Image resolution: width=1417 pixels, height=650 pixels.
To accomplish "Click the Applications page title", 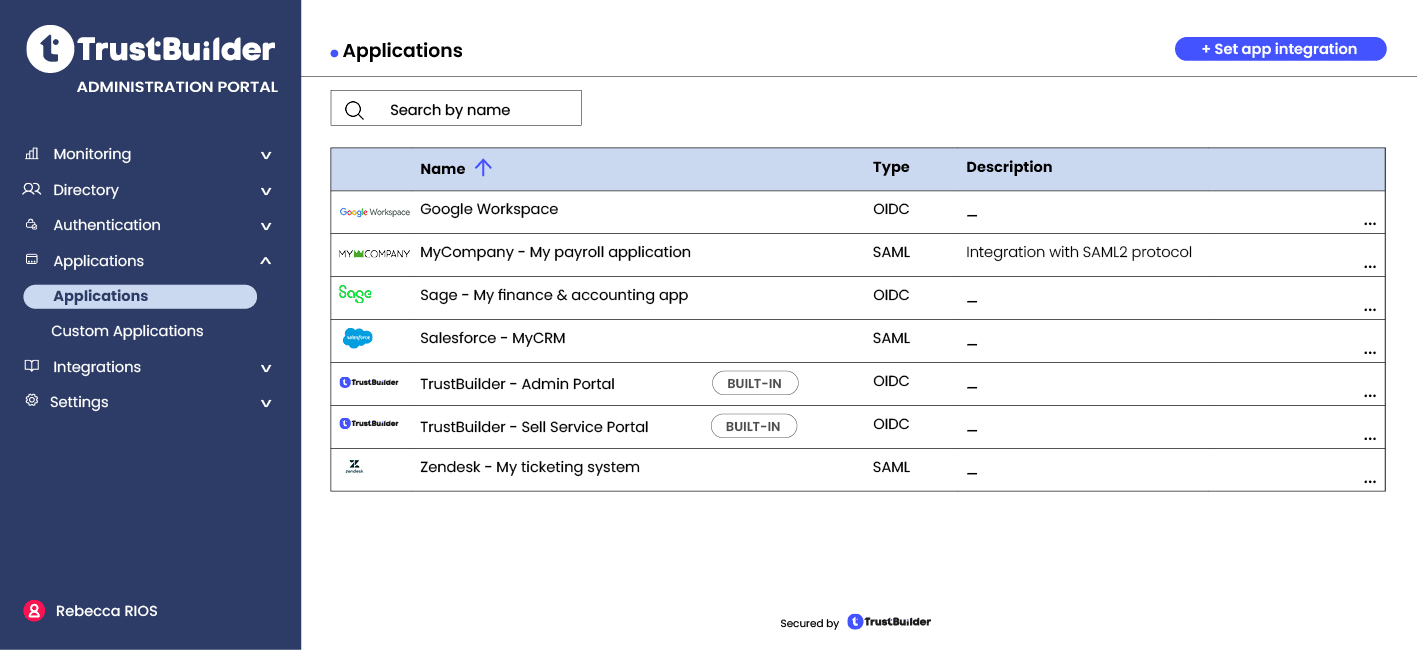I will click(x=402, y=51).
